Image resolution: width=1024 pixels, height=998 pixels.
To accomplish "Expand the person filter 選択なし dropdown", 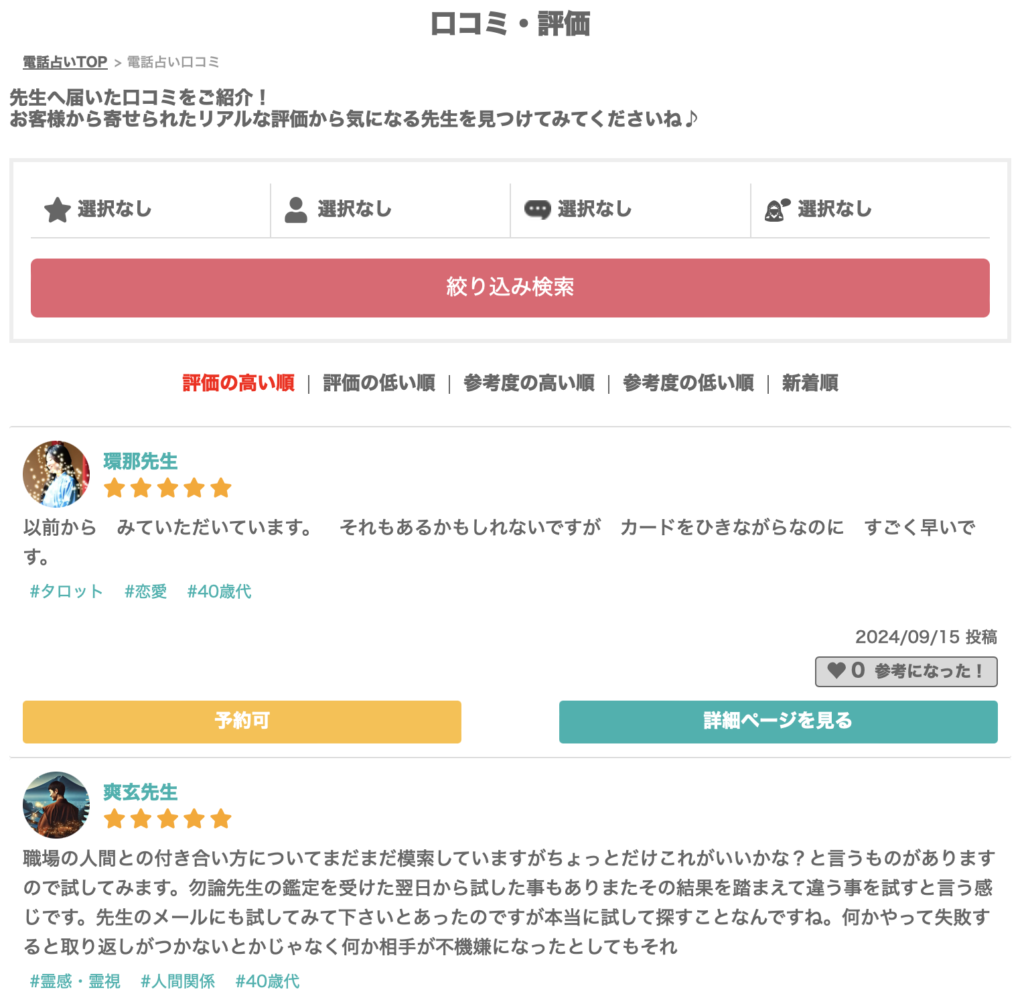I will (x=355, y=210).
